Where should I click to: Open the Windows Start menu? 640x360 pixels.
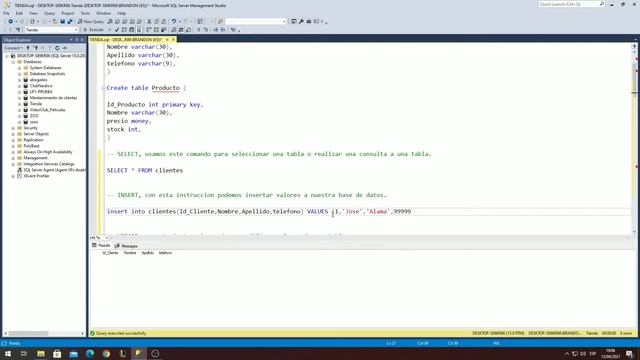[8, 353]
